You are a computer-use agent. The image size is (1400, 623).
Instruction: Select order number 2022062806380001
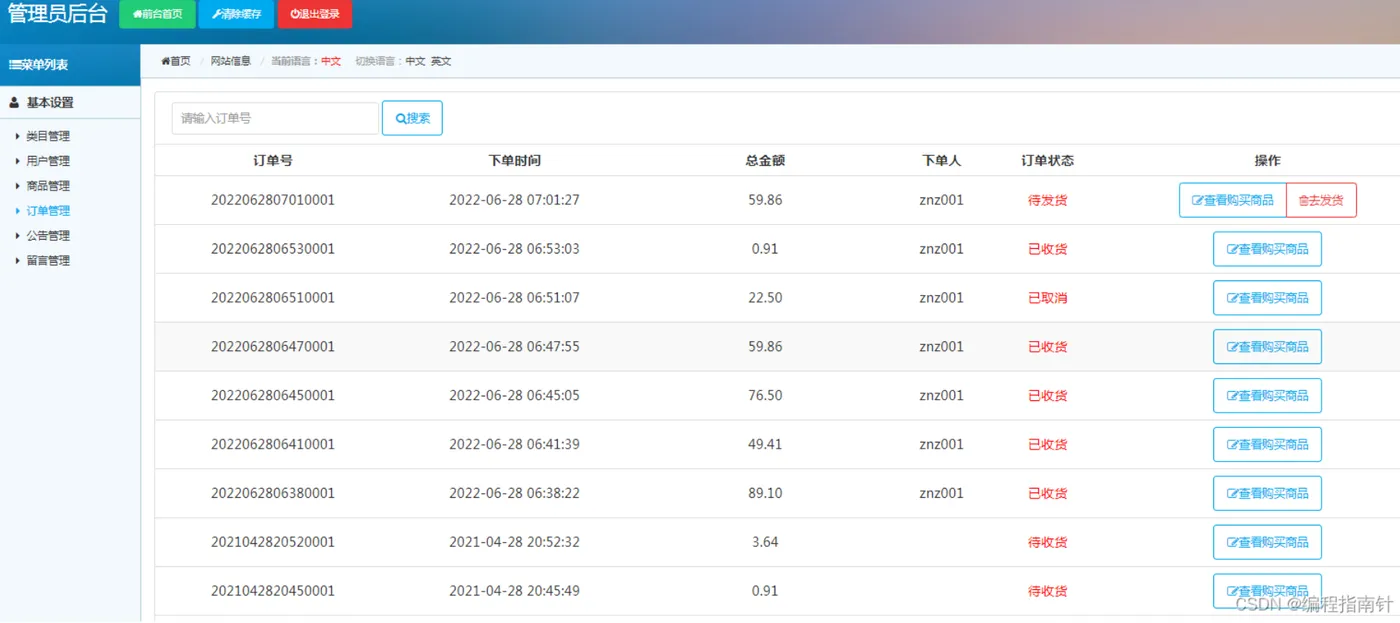[273, 493]
